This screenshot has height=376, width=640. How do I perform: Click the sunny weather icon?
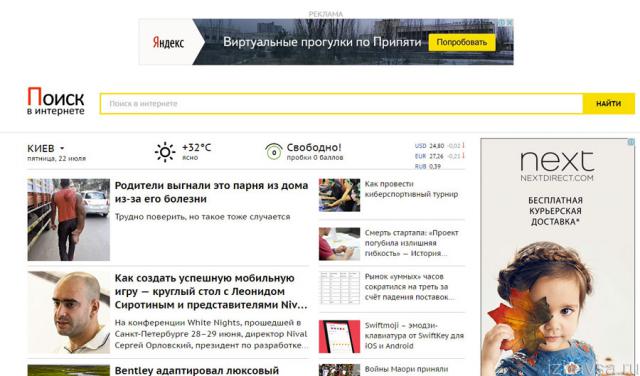point(165,152)
